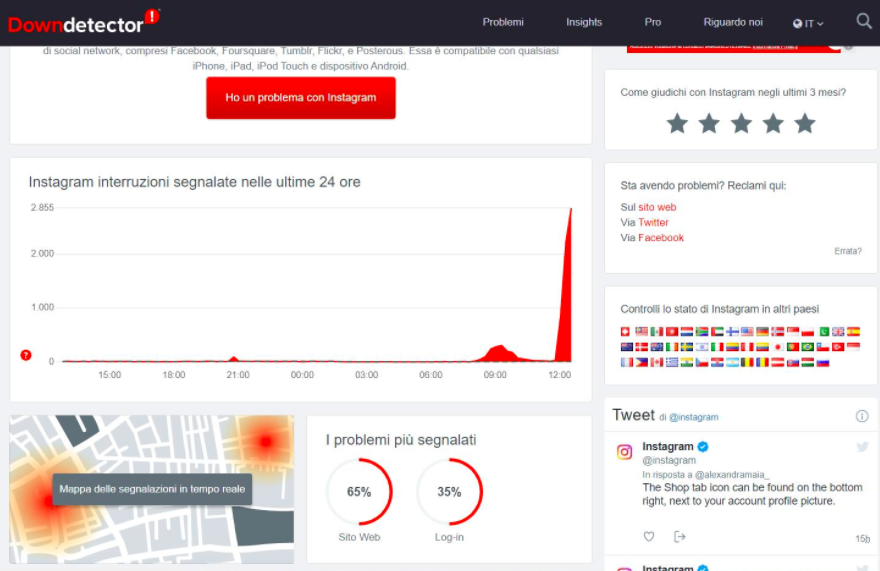
Task: Click the 'Mappa delle segnalazioni in tempo reale' label
Action: [152, 489]
